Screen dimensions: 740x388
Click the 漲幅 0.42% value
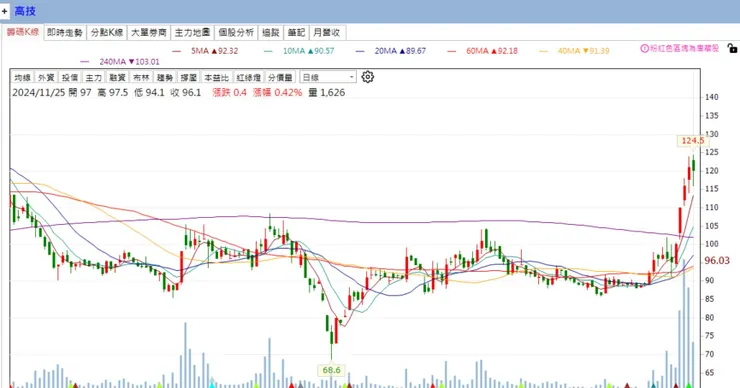point(278,93)
